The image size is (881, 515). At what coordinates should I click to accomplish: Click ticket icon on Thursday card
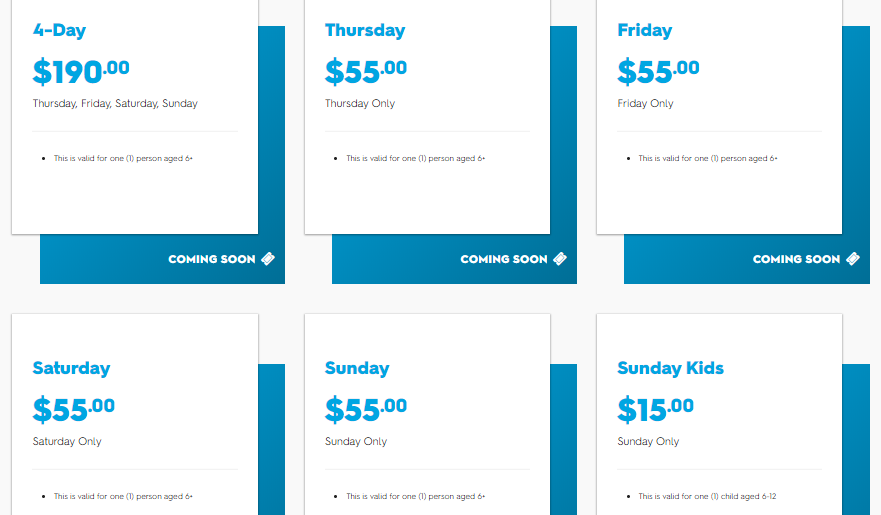(x=560, y=258)
